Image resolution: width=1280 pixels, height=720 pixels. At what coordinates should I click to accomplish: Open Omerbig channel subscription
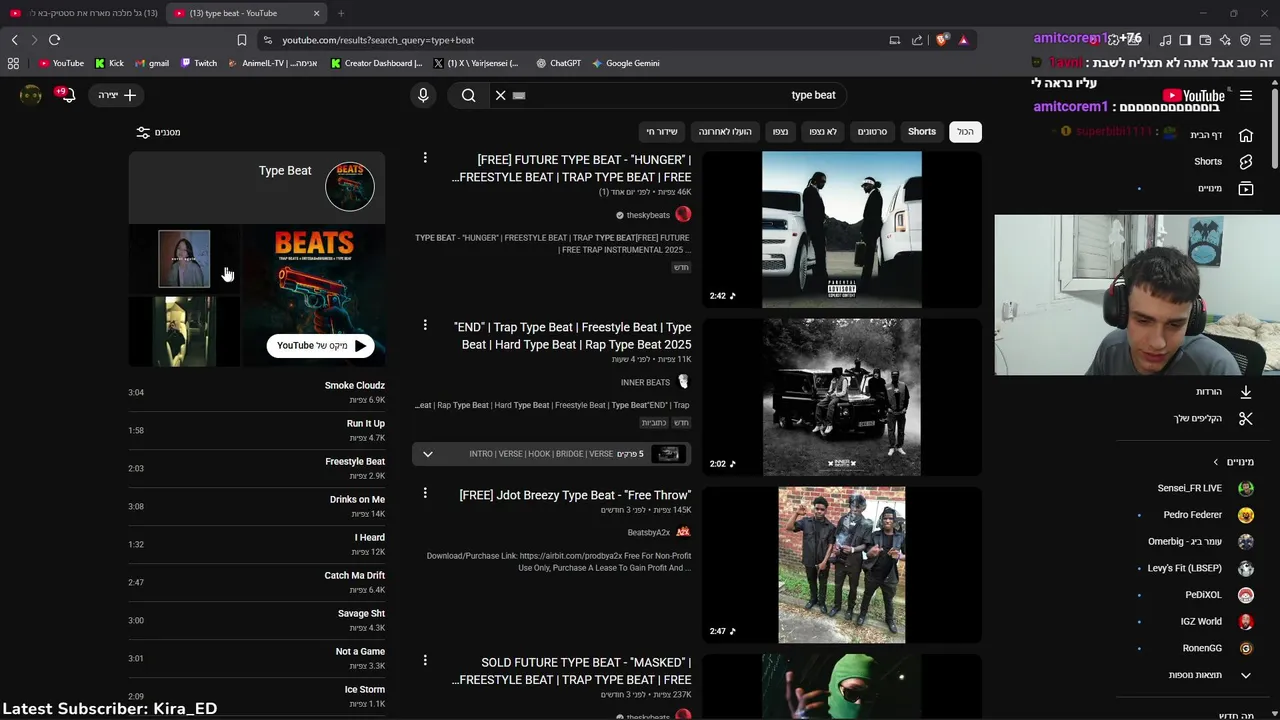[1199, 542]
